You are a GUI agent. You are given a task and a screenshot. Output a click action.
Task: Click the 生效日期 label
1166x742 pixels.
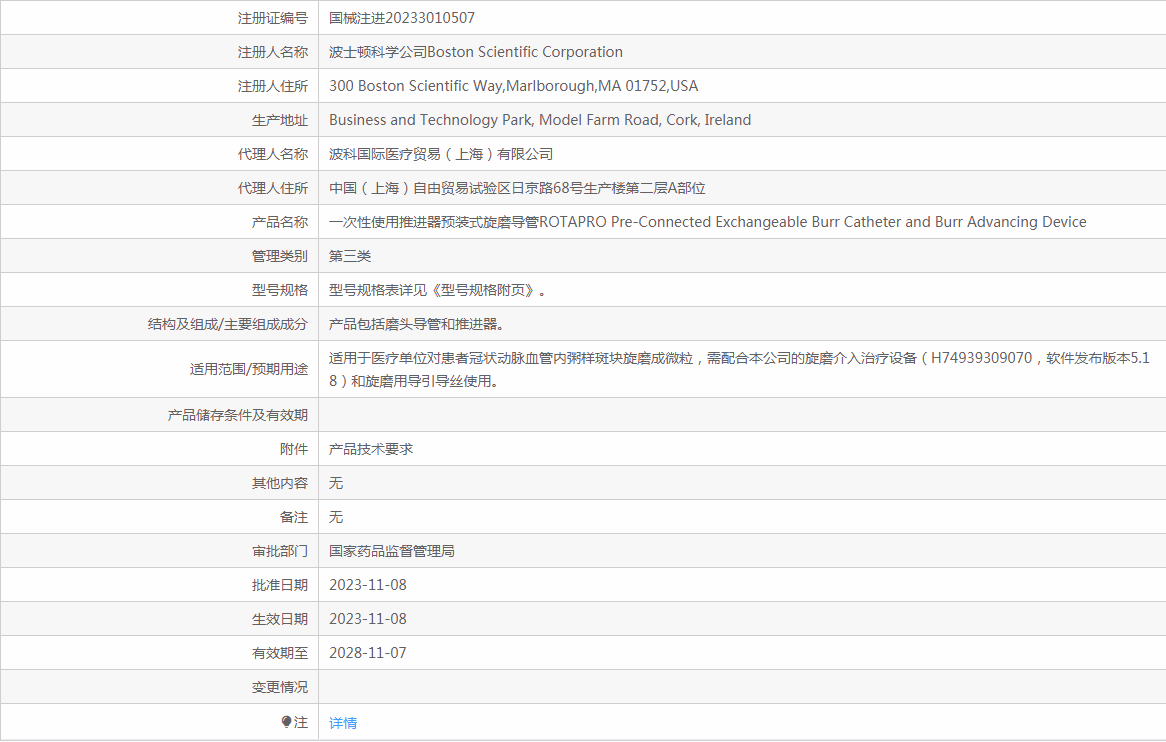[x=280, y=619]
